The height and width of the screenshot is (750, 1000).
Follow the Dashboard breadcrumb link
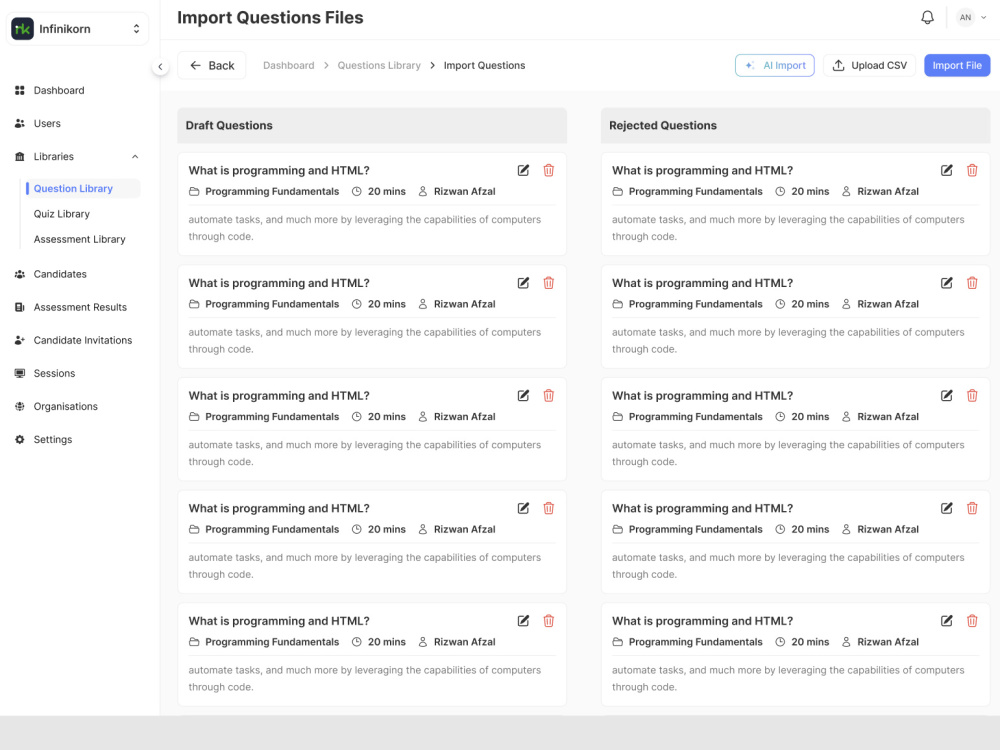click(x=289, y=66)
